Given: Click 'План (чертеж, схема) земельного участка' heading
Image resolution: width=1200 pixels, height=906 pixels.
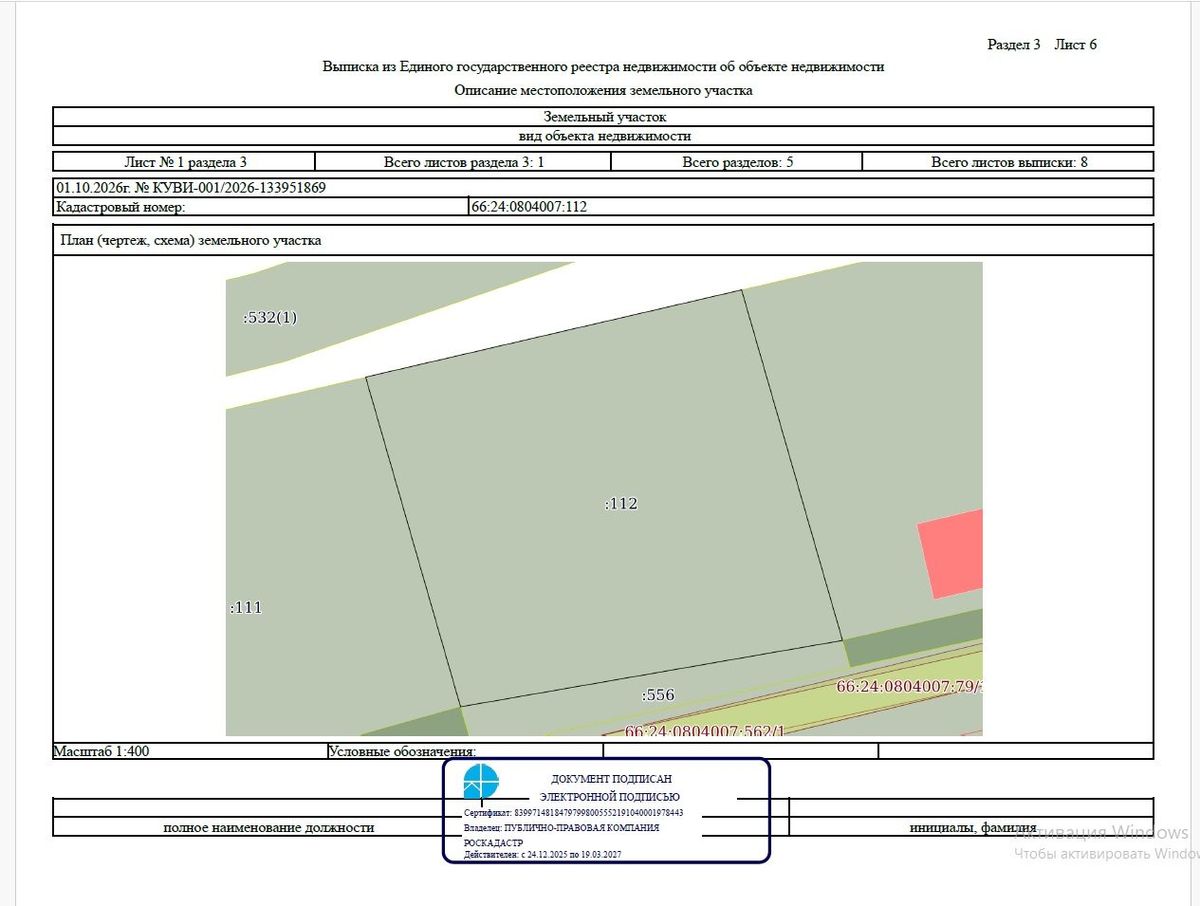Looking at the screenshot, I should tap(191, 240).
